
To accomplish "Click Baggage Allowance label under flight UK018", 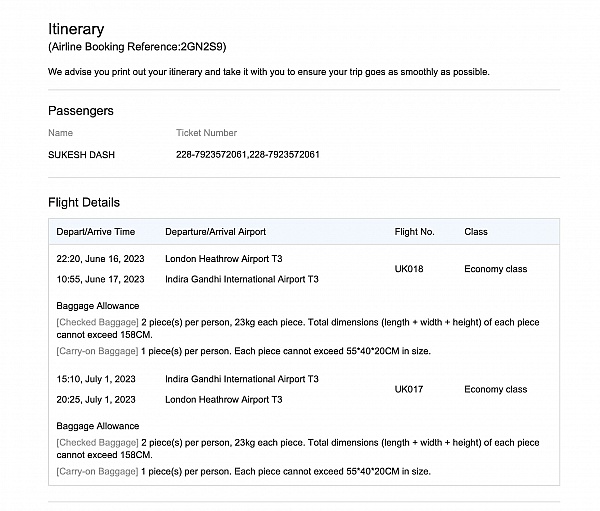I will click(x=98, y=306).
